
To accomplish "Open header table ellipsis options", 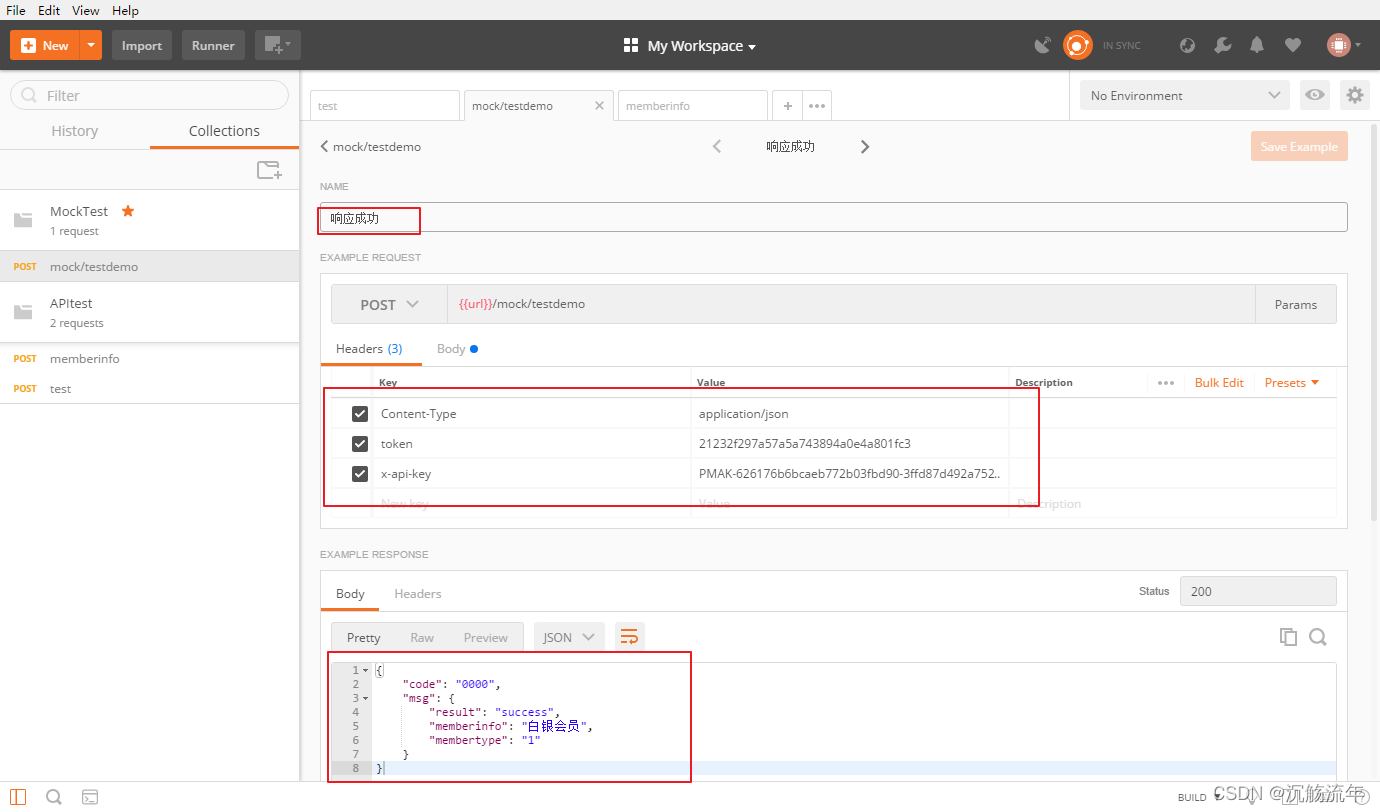I will 1166,382.
